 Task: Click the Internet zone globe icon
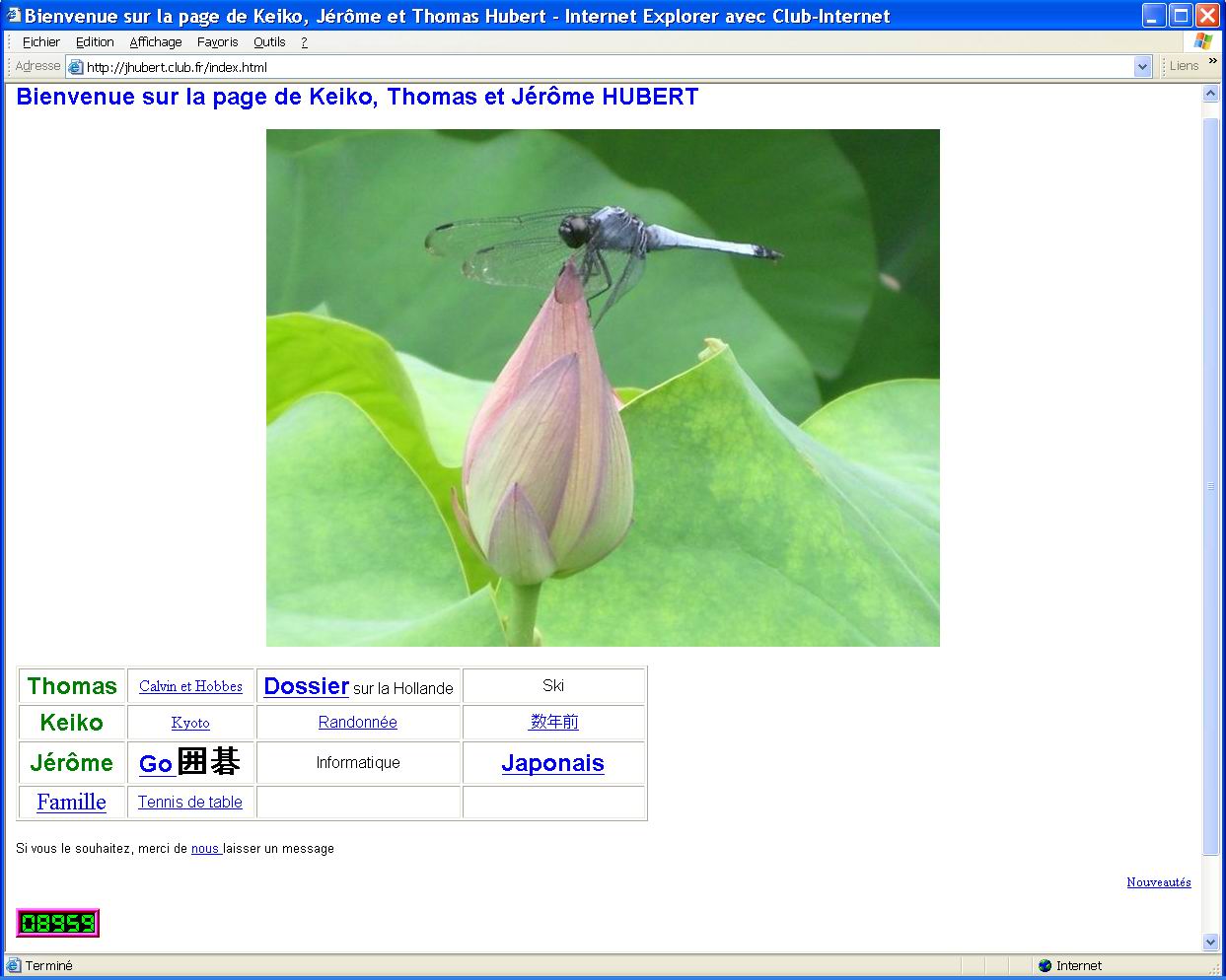click(x=1046, y=966)
